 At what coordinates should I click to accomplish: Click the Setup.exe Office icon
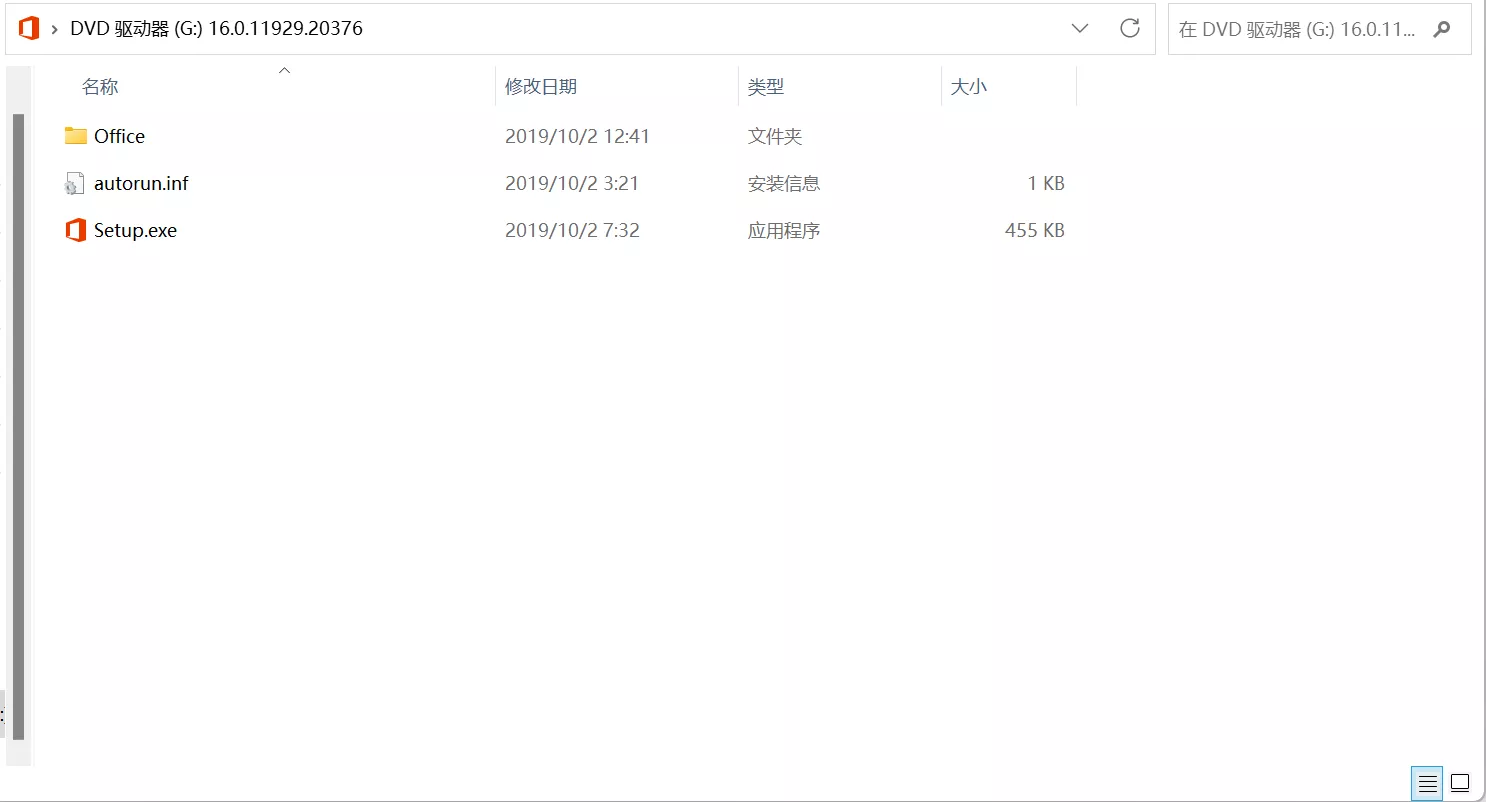(76, 231)
